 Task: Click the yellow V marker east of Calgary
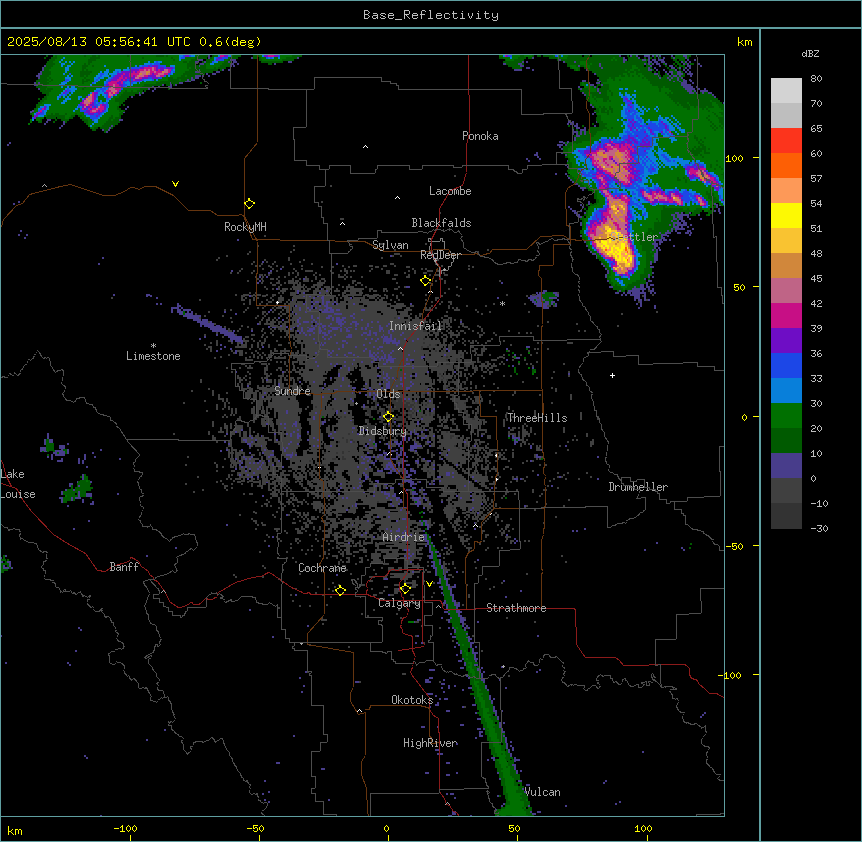click(429, 584)
